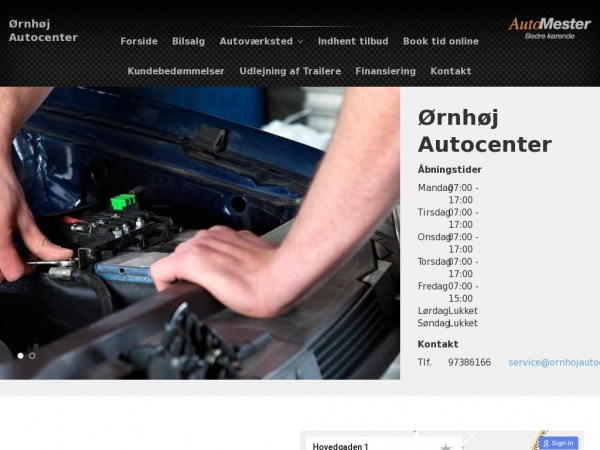Click the star icon in map address card
This screenshot has width=600, height=450.
click(x=446, y=445)
